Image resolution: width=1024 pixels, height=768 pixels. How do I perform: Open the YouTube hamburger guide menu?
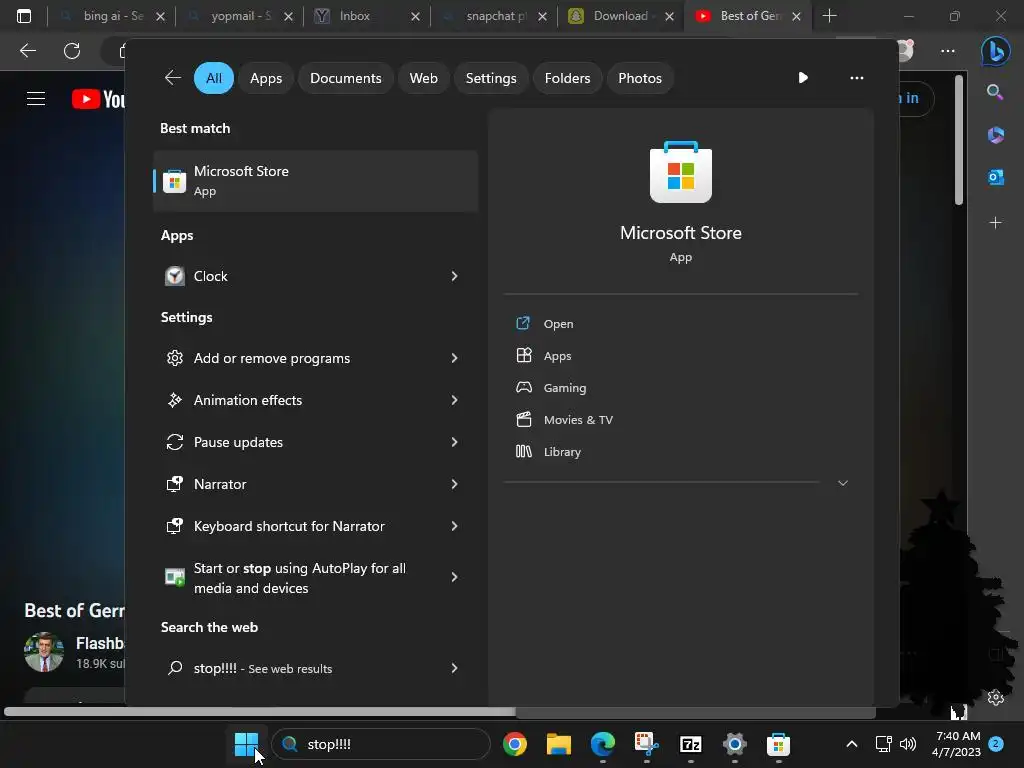(x=36, y=99)
